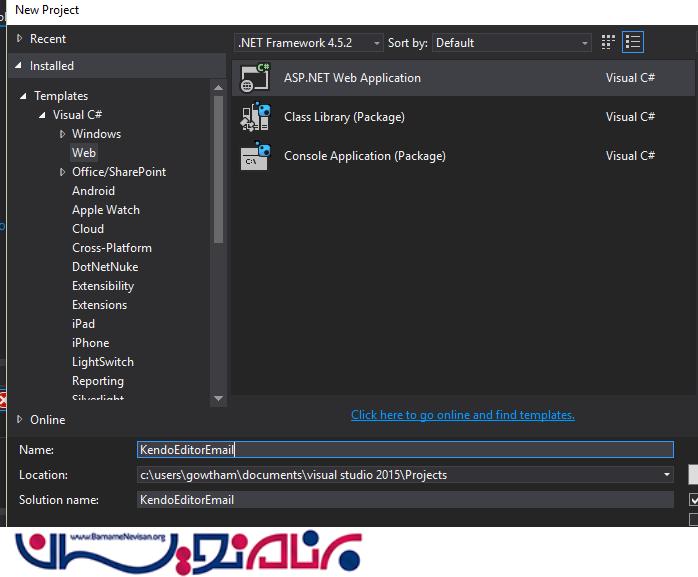The width and height of the screenshot is (698, 577).
Task: Click into the project Name text field
Action: [405, 450]
